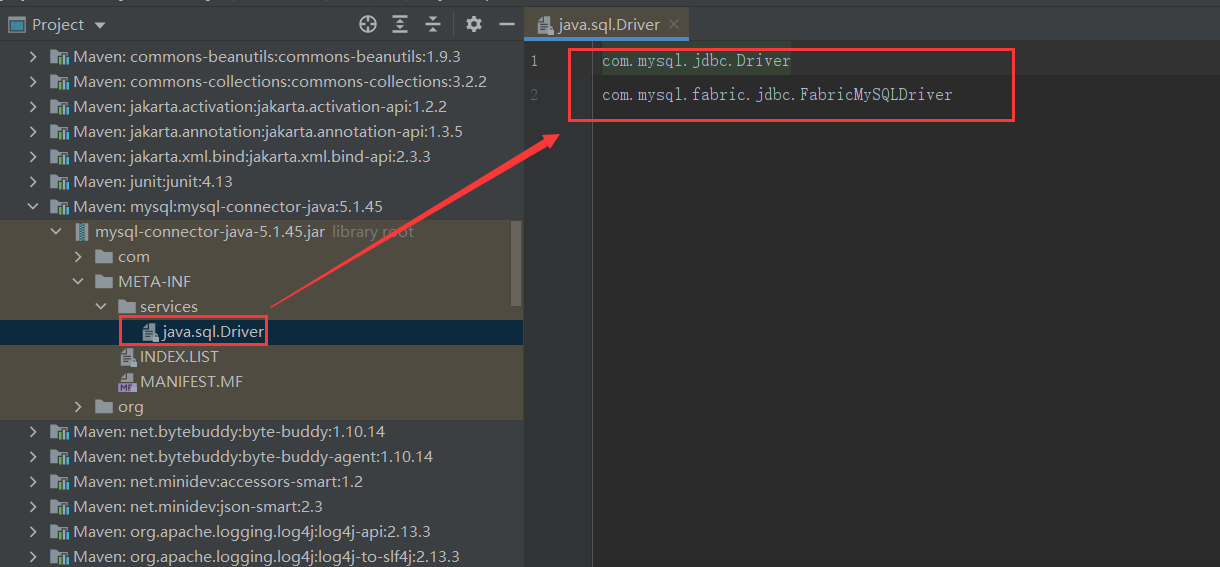
Task: Click library icon of commons-collections:3.2.2
Action: [59, 81]
